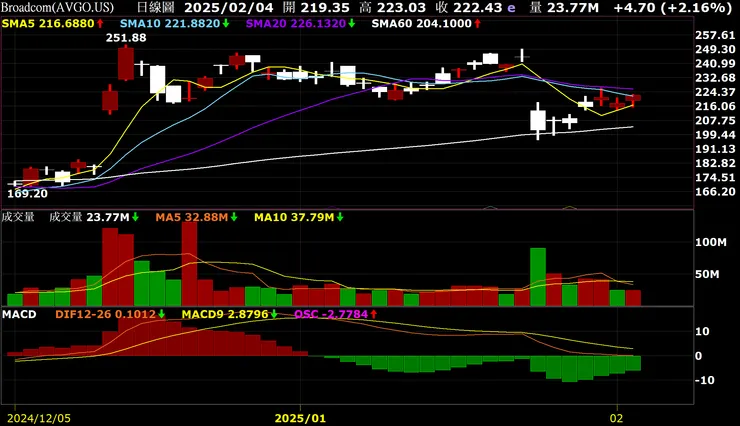The width and height of the screenshot is (740, 426).
Task: Click the low price label 169.20
Action: click(27, 193)
